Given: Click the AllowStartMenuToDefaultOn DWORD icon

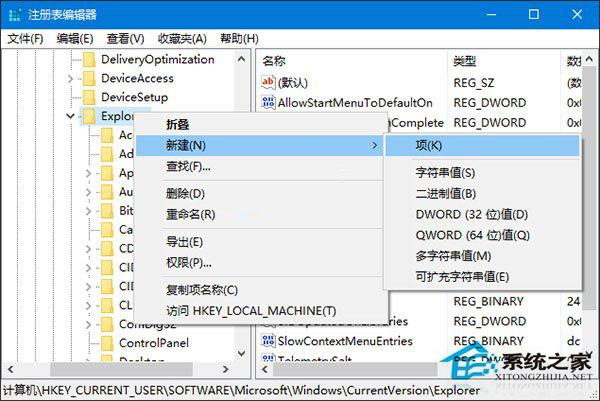Looking at the screenshot, I should pos(268,102).
